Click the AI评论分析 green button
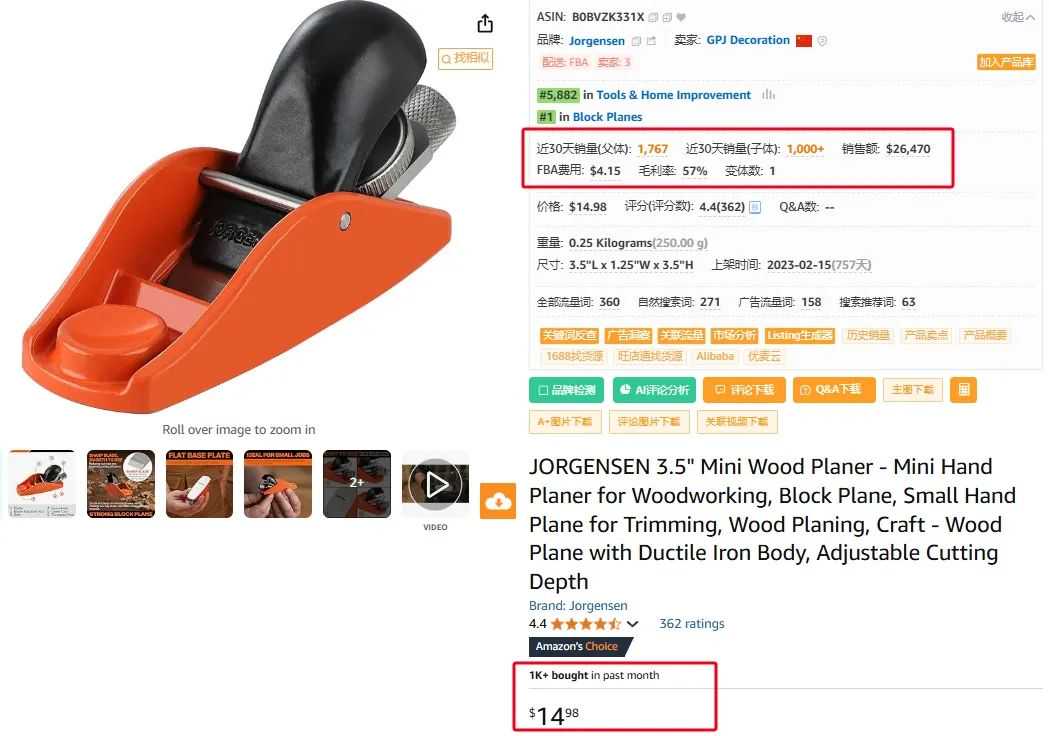 pyautogui.click(x=654, y=390)
